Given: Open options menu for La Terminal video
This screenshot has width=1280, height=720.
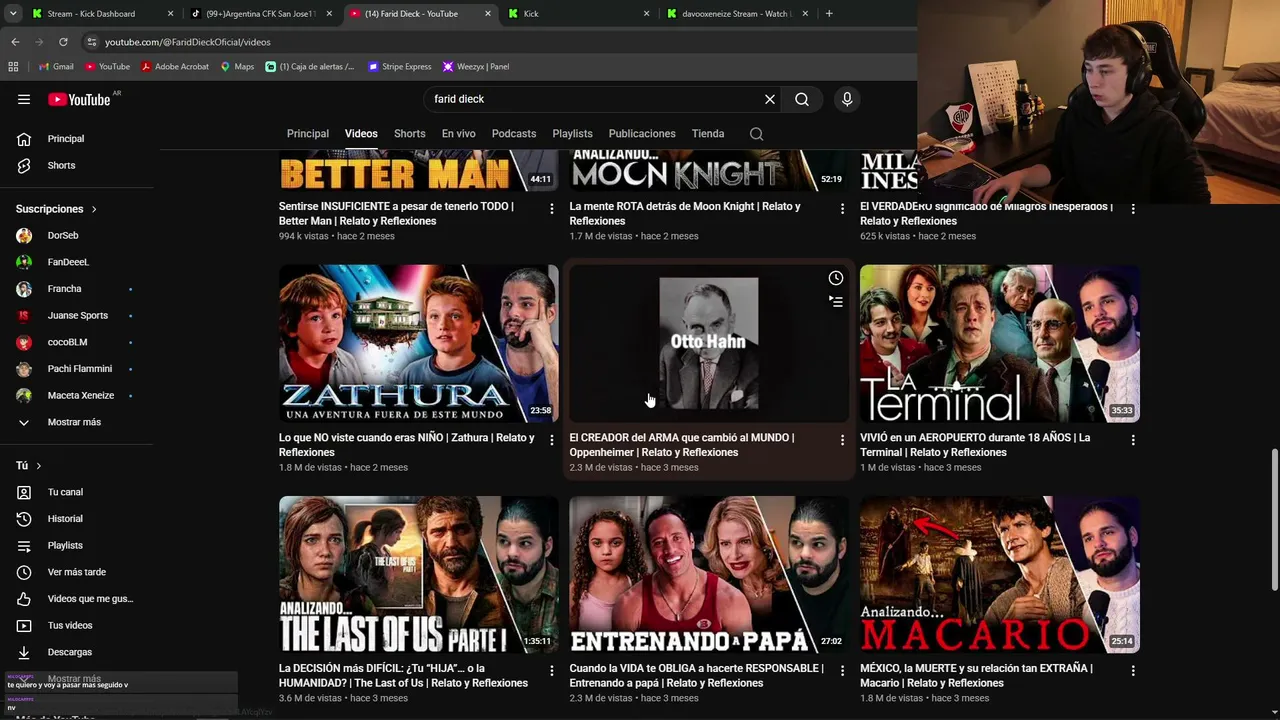Looking at the screenshot, I should [1133, 439].
